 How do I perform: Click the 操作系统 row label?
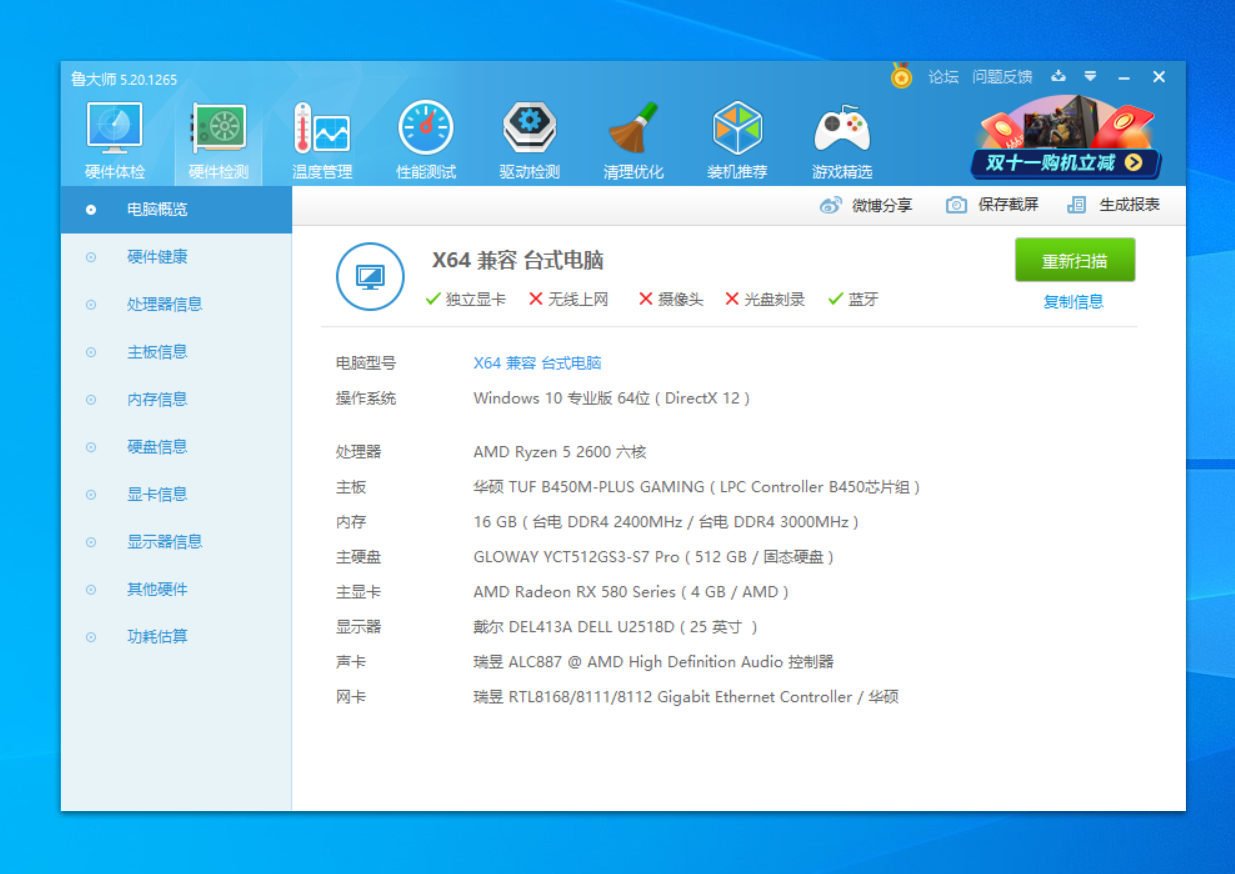(366, 398)
